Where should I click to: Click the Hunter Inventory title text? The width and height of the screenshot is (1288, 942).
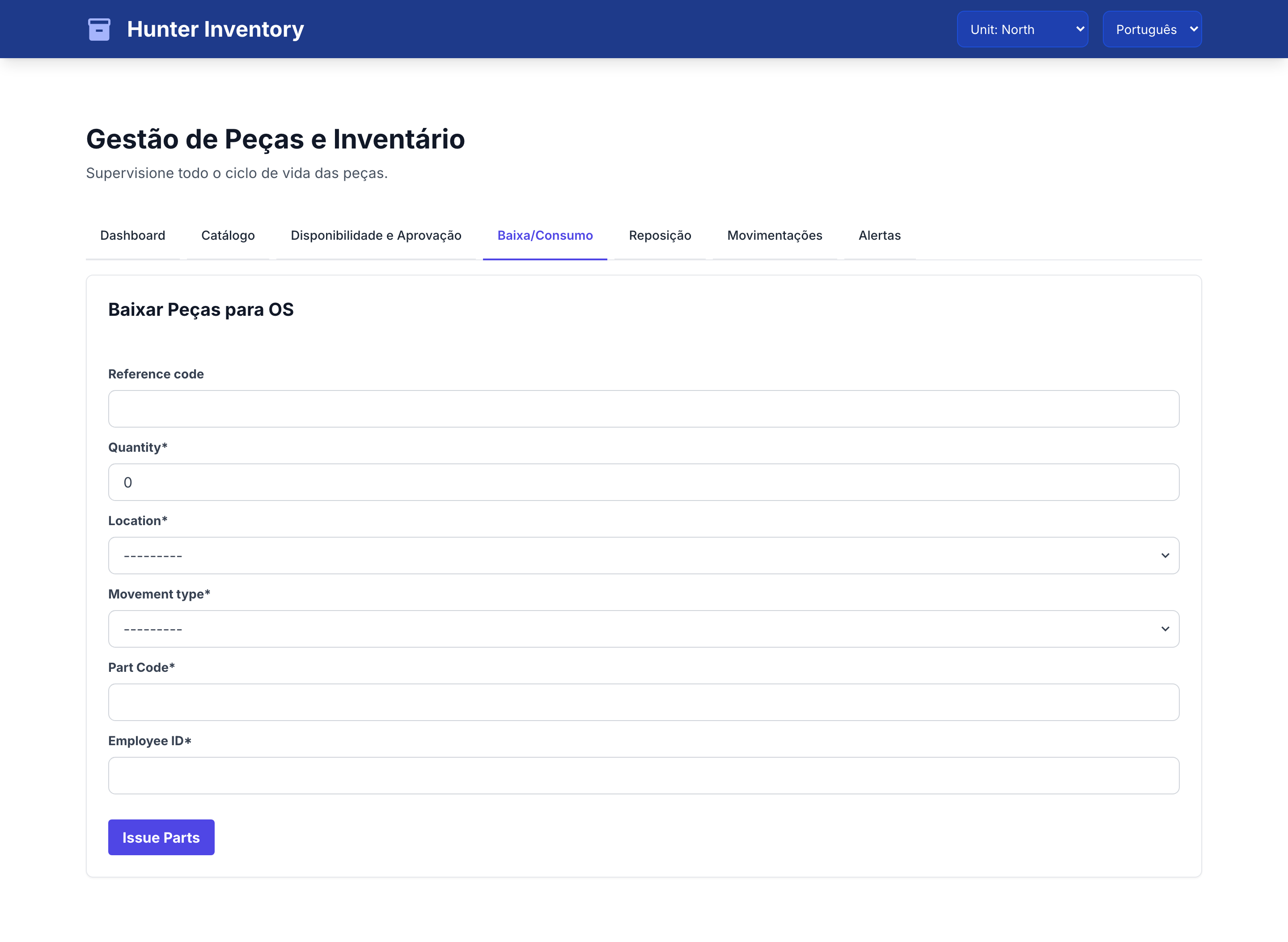[215, 29]
